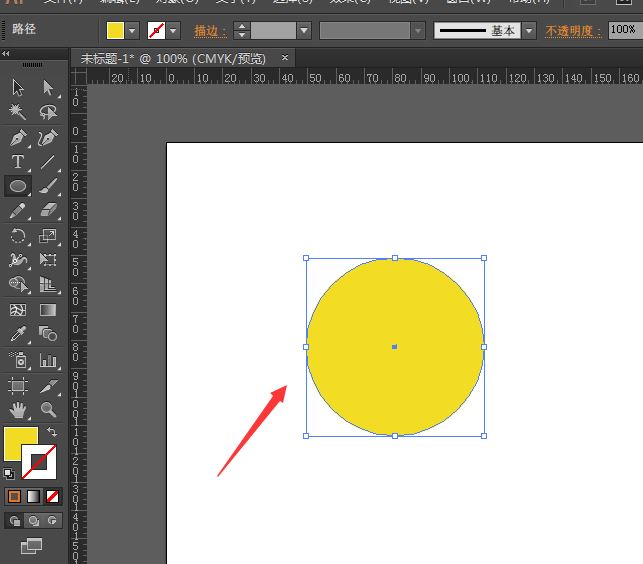Select the Zoom magnifier tool
The height and width of the screenshot is (564, 643).
pyautogui.click(x=48, y=410)
